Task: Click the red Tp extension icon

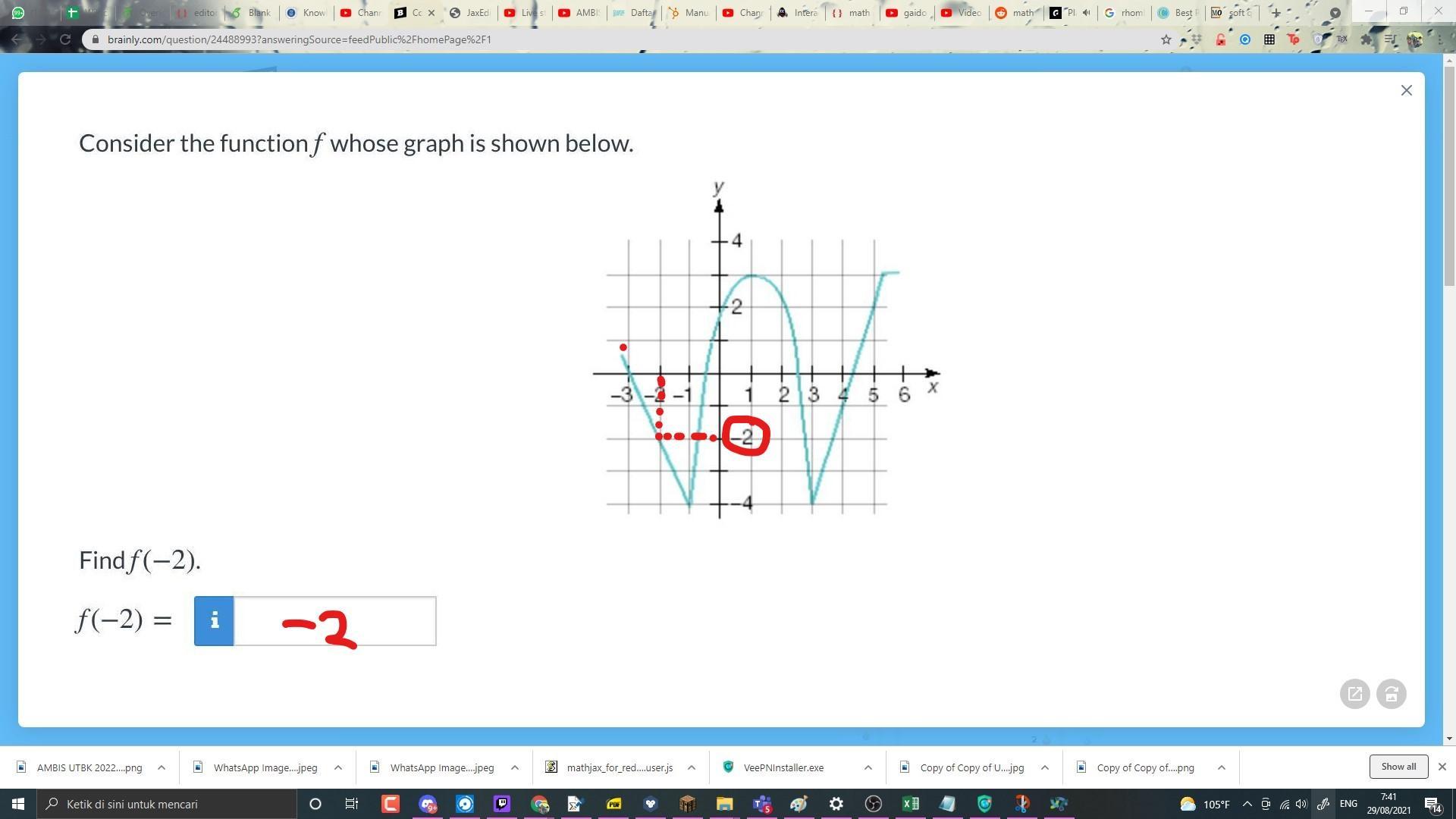Action: (x=1294, y=39)
